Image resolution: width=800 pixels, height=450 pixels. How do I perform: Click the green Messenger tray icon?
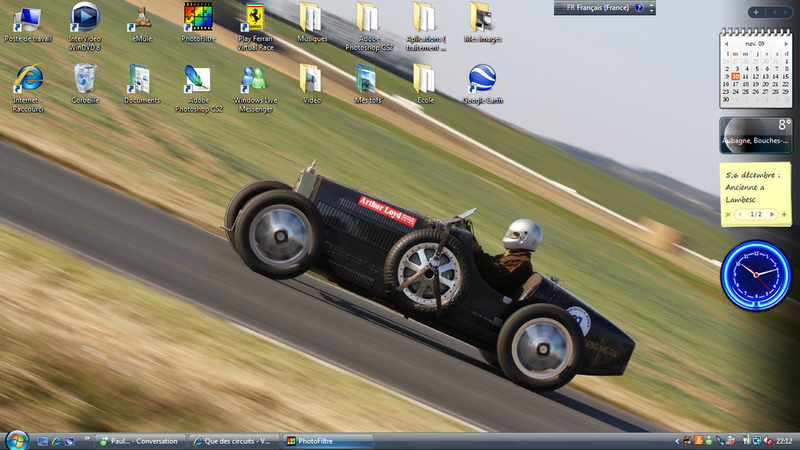[x=709, y=440]
